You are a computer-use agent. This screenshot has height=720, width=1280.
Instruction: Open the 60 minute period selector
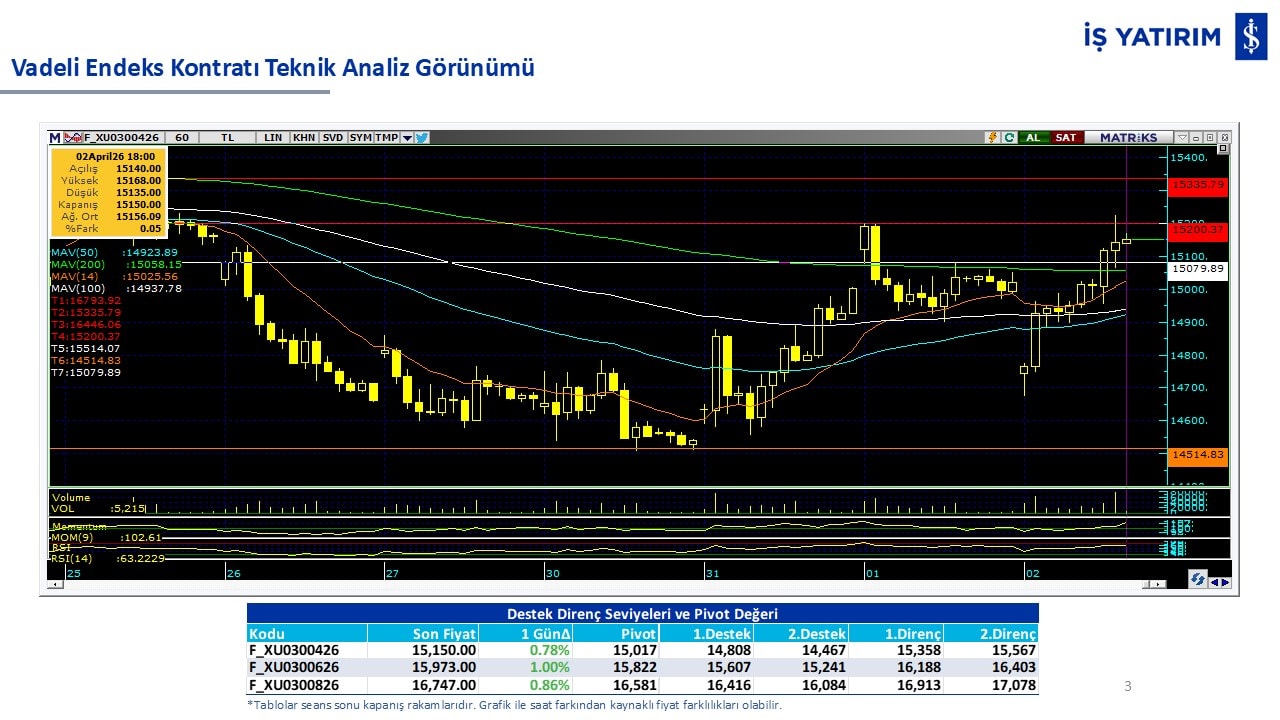182,138
